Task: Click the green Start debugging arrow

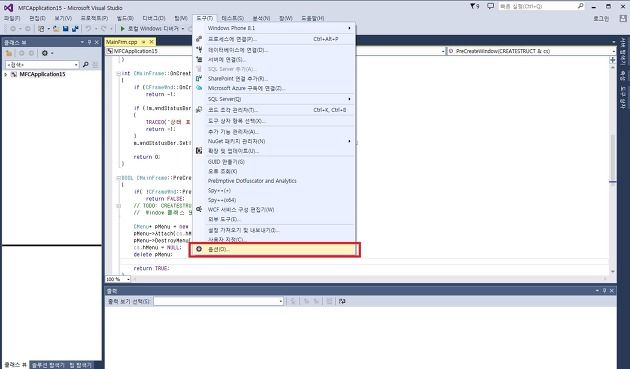Action: click(x=123, y=29)
